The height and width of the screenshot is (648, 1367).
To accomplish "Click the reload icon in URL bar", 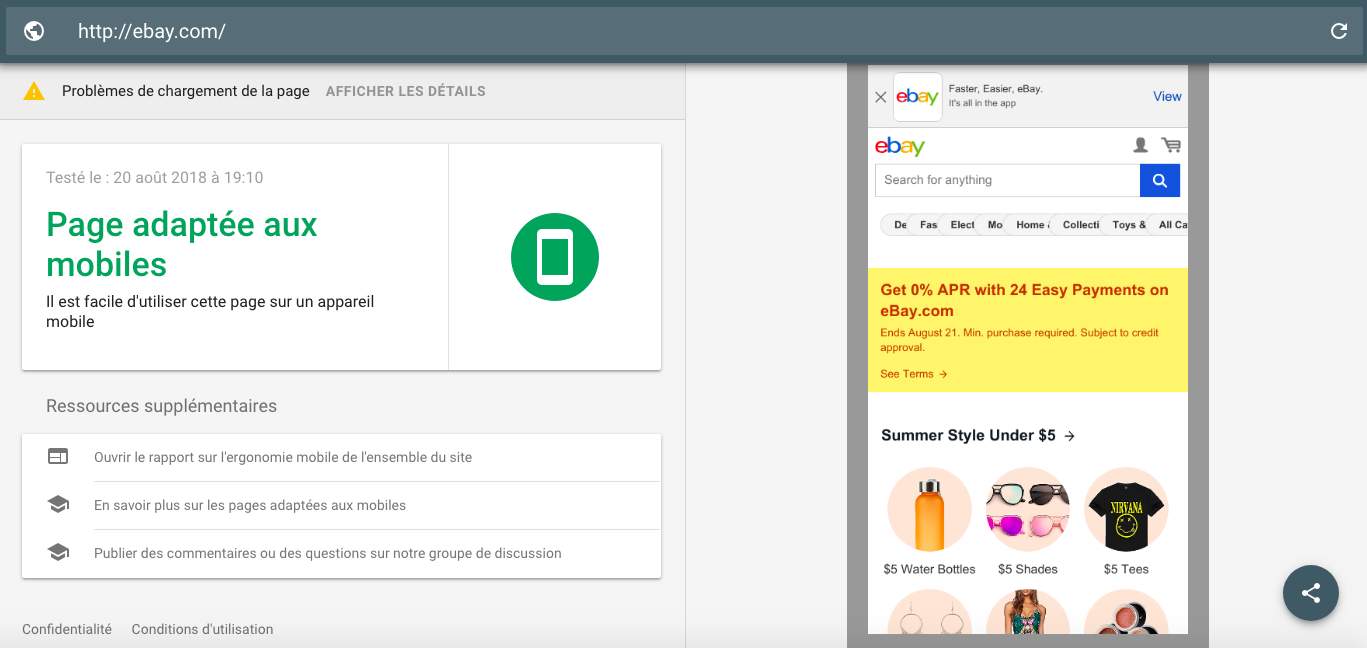I will click(1339, 31).
